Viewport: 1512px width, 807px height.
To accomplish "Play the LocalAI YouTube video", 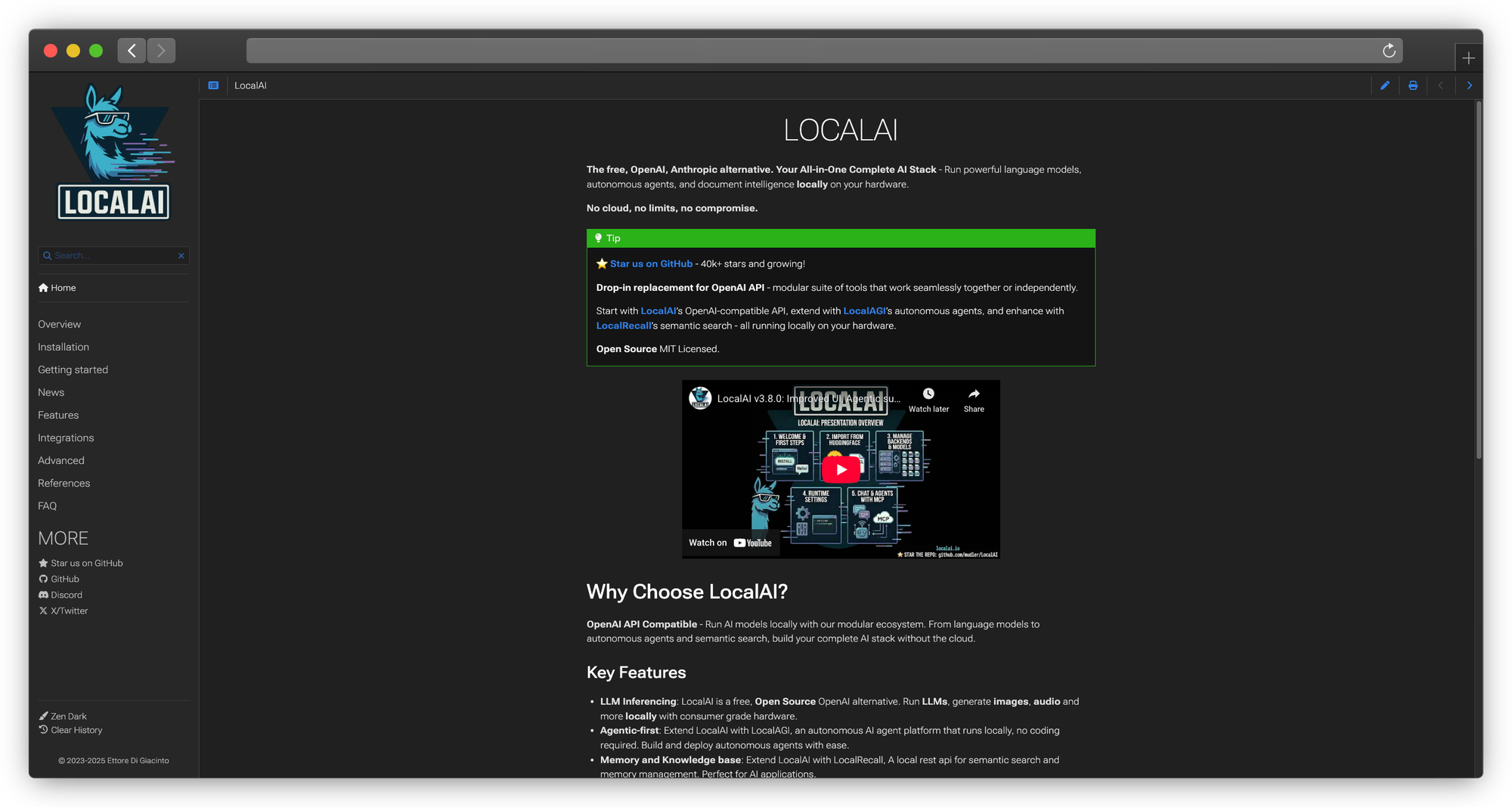I will 841,469.
